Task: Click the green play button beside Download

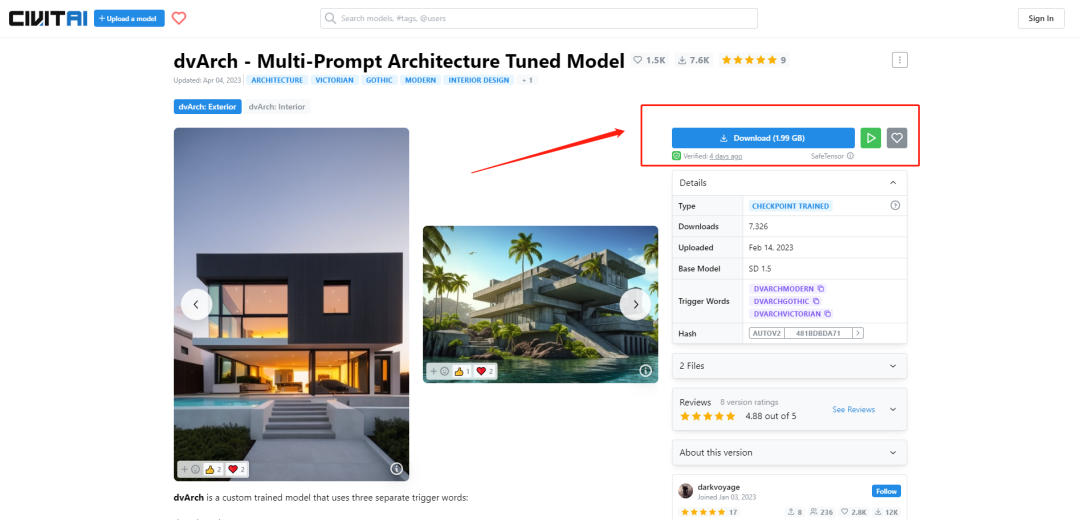Action: click(871, 138)
